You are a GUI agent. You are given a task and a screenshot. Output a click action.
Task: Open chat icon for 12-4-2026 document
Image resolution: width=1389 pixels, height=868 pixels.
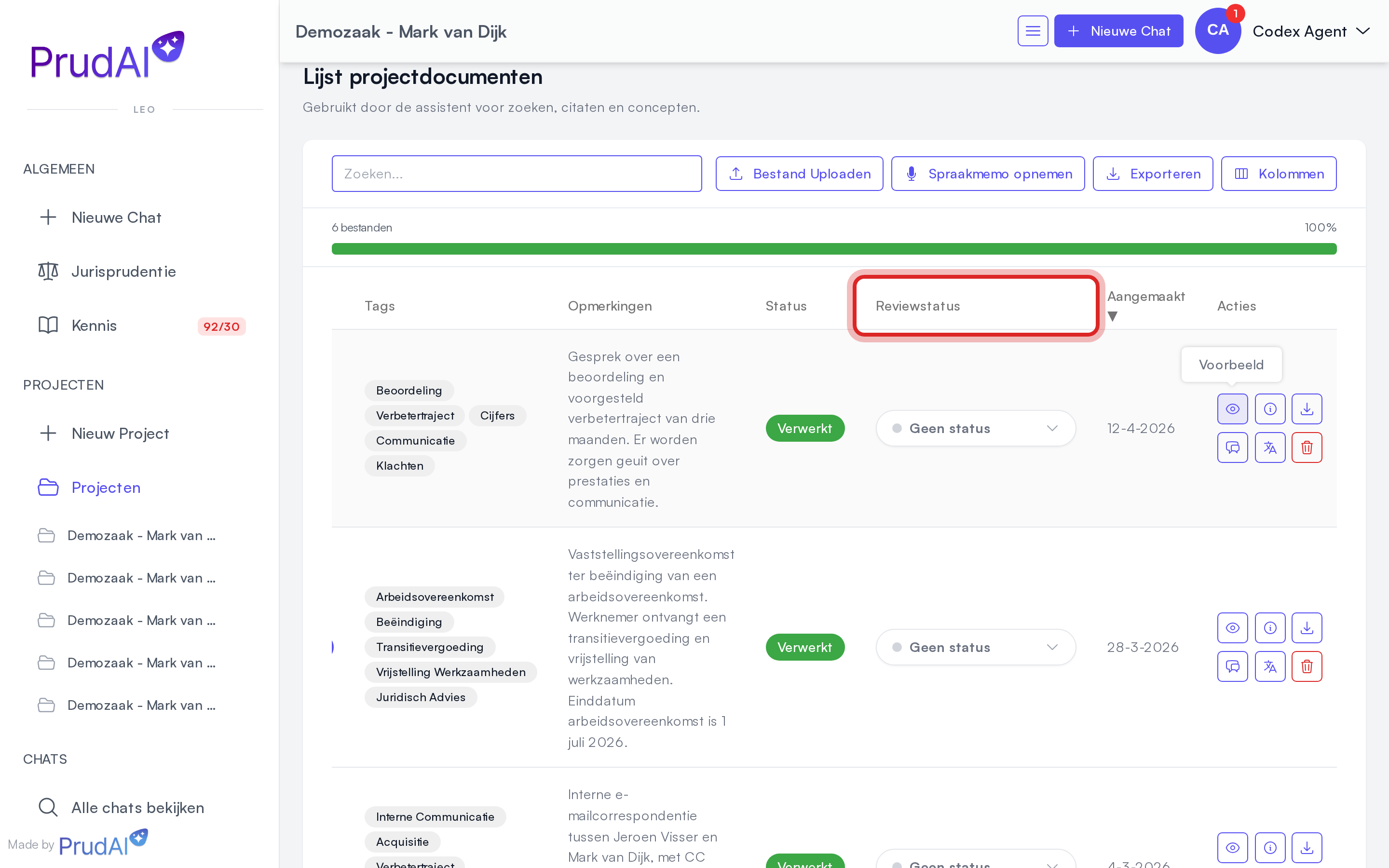pyautogui.click(x=1232, y=447)
